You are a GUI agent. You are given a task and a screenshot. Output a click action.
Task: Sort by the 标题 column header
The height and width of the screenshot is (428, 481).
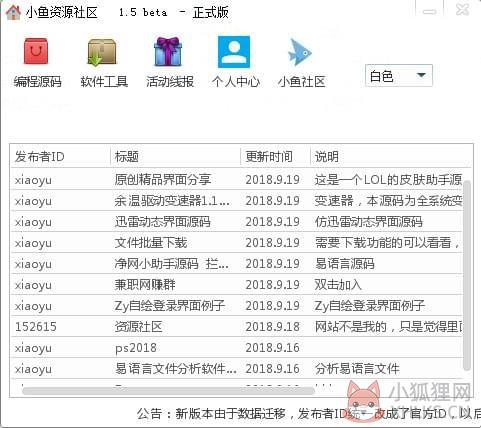tap(176, 156)
